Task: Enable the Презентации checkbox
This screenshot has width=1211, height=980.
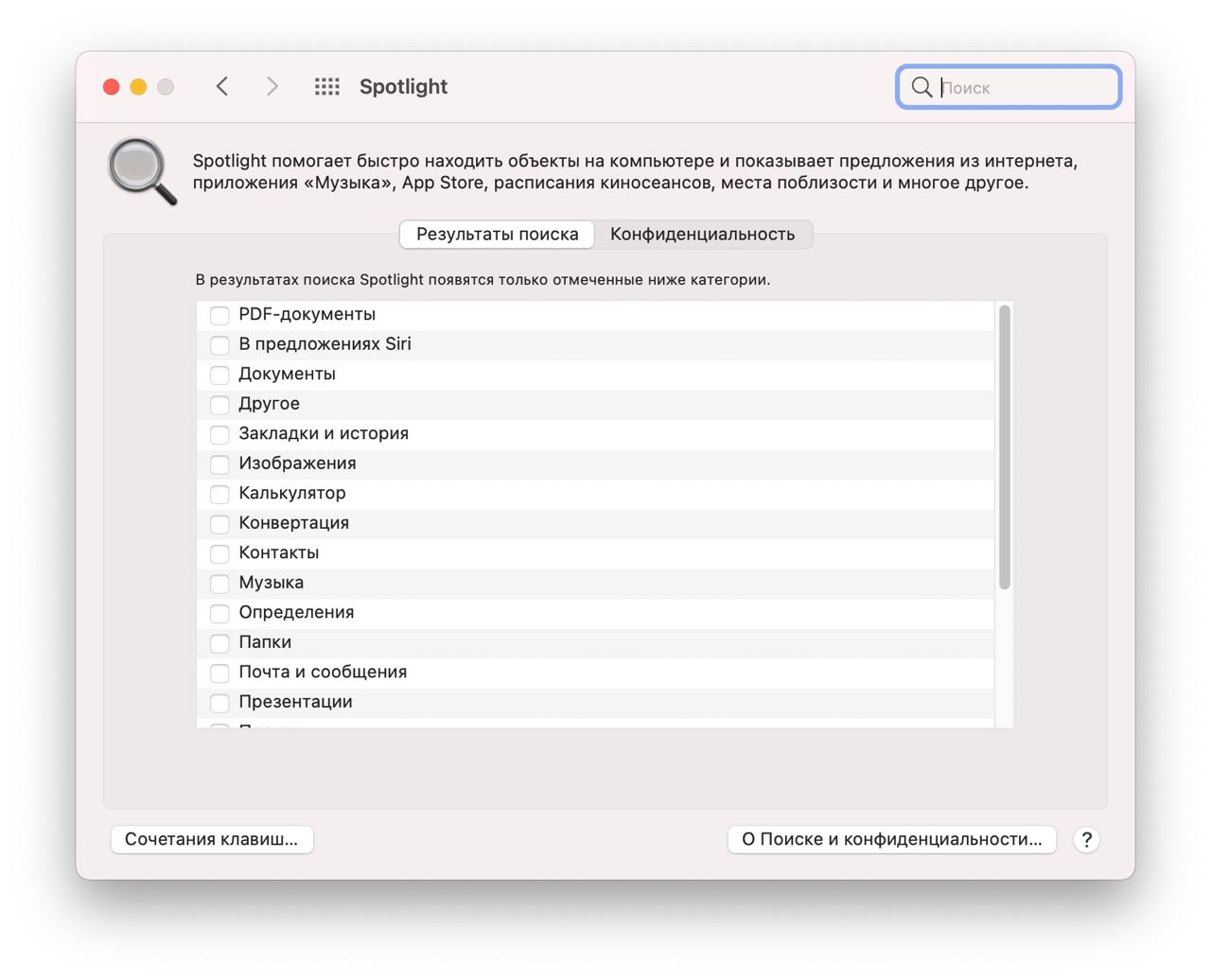Action: [x=219, y=702]
